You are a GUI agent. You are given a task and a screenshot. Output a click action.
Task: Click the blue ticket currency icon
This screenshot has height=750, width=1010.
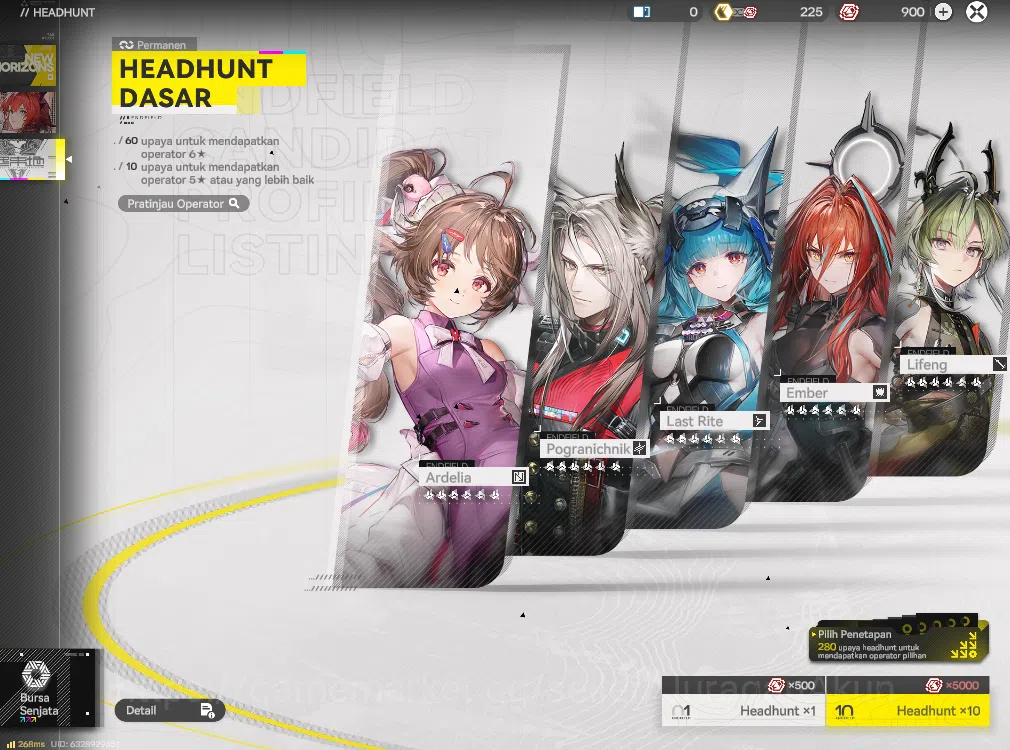[x=642, y=12]
